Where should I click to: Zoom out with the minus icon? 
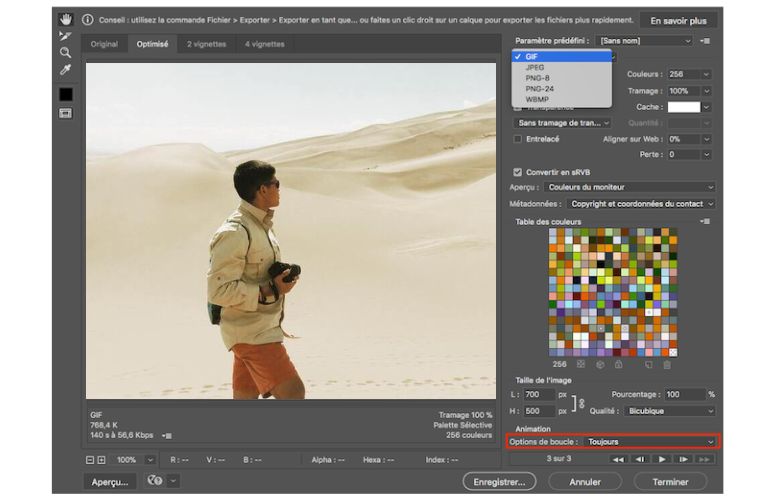(x=90, y=460)
